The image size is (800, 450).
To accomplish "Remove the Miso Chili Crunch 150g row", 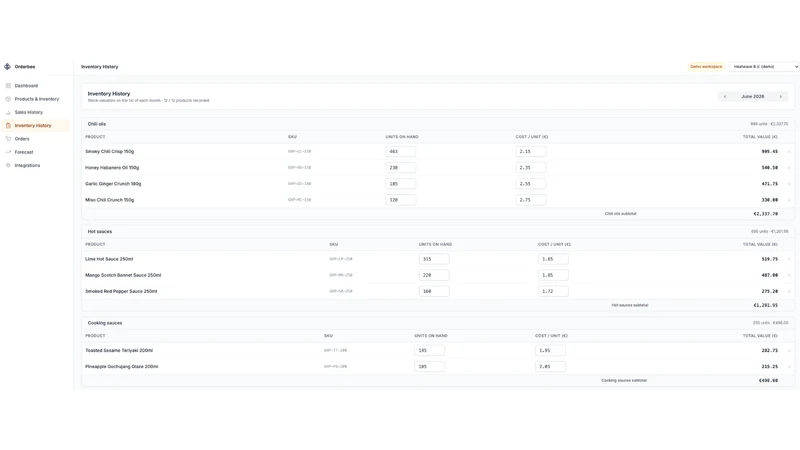I will tap(789, 200).
